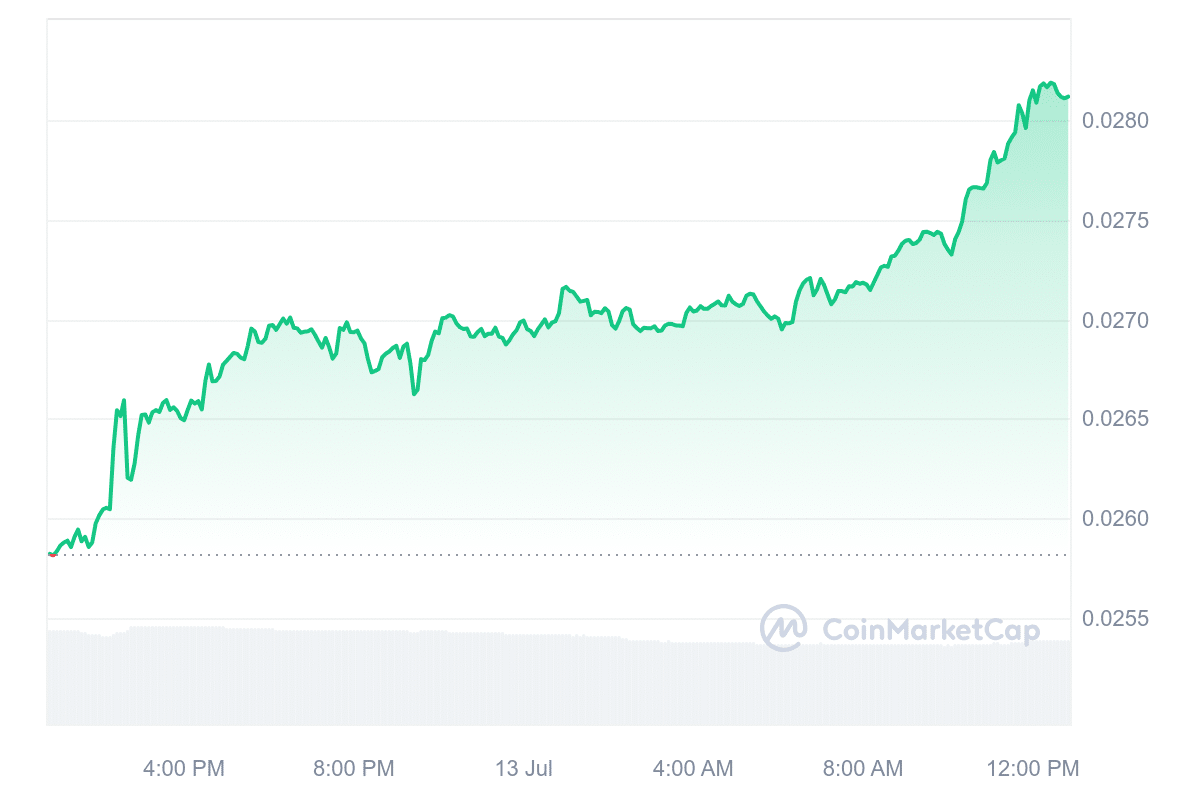Click the 0.0280 price axis label
This screenshot has width=1200, height=800.
coord(1115,121)
